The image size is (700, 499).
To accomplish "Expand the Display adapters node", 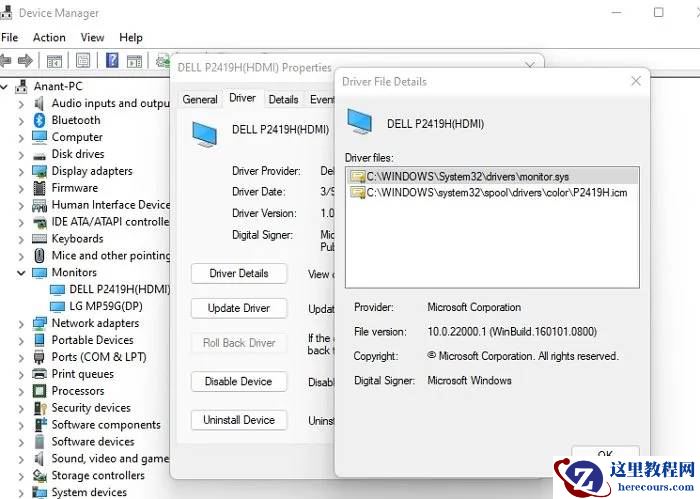I will tap(21, 172).
